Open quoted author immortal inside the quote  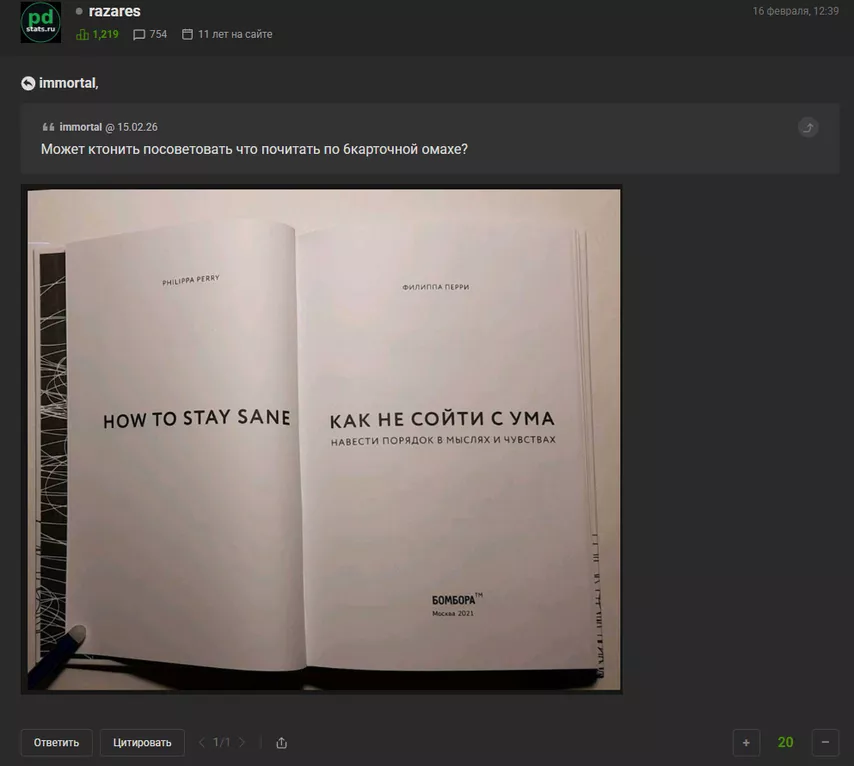[80, 127]
